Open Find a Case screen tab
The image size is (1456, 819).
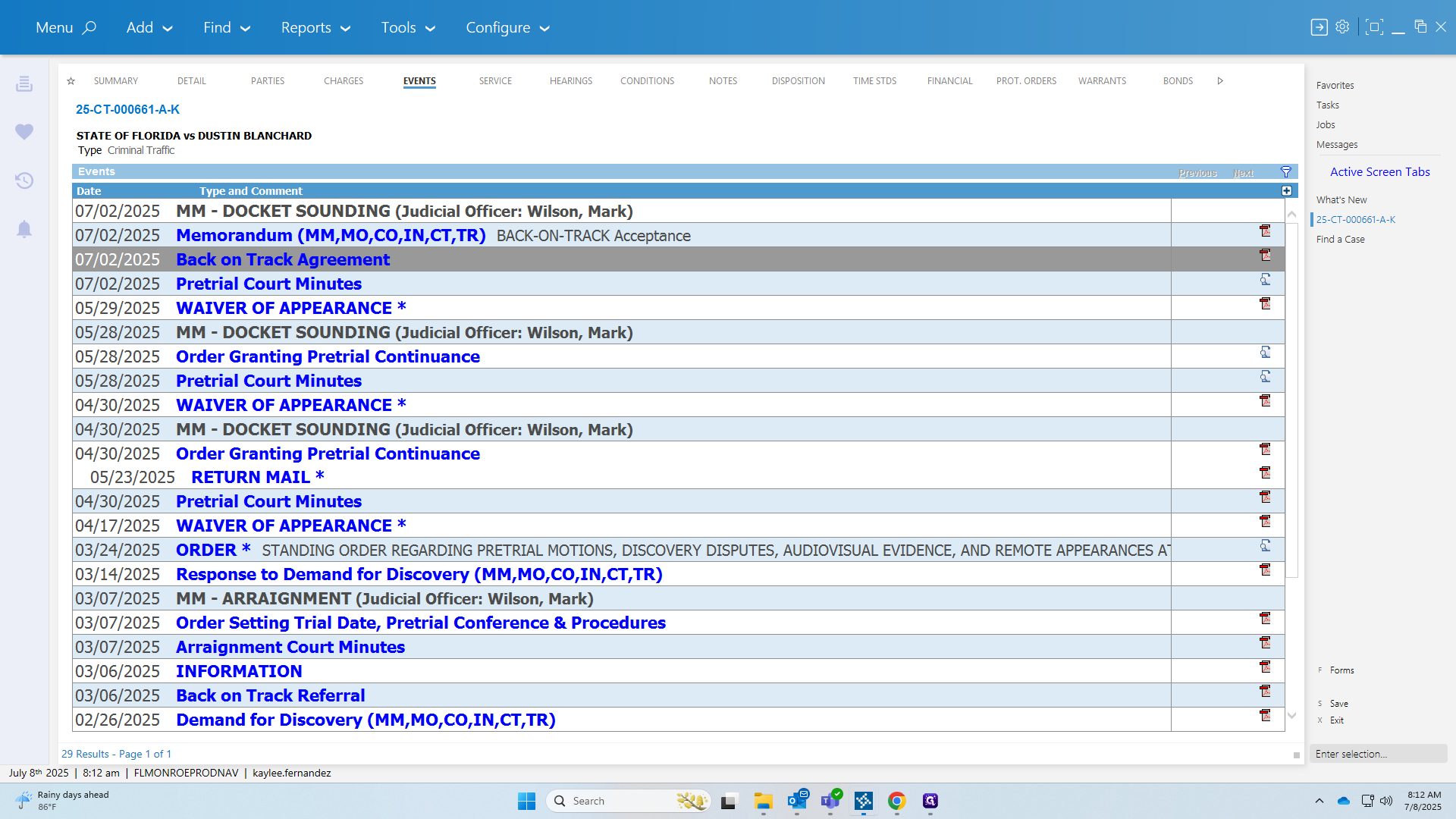[1341, 240]
